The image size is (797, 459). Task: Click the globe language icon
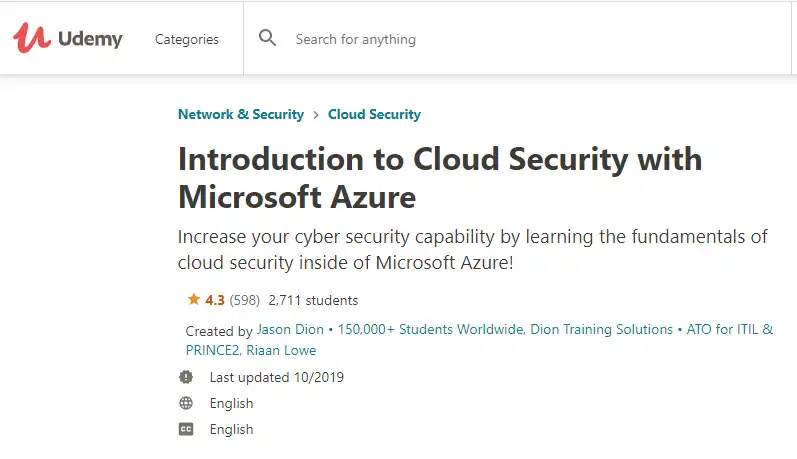(x=186, y=403)
